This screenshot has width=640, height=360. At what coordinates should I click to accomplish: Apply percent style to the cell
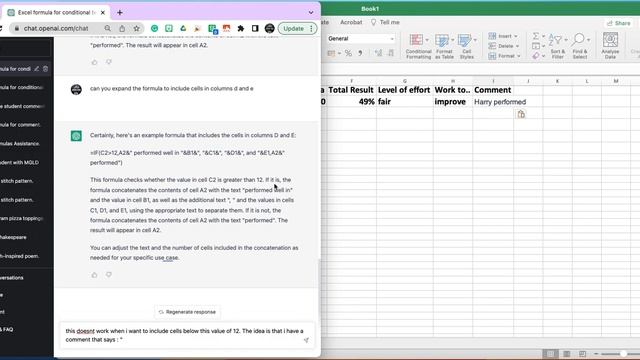(348, 53)
